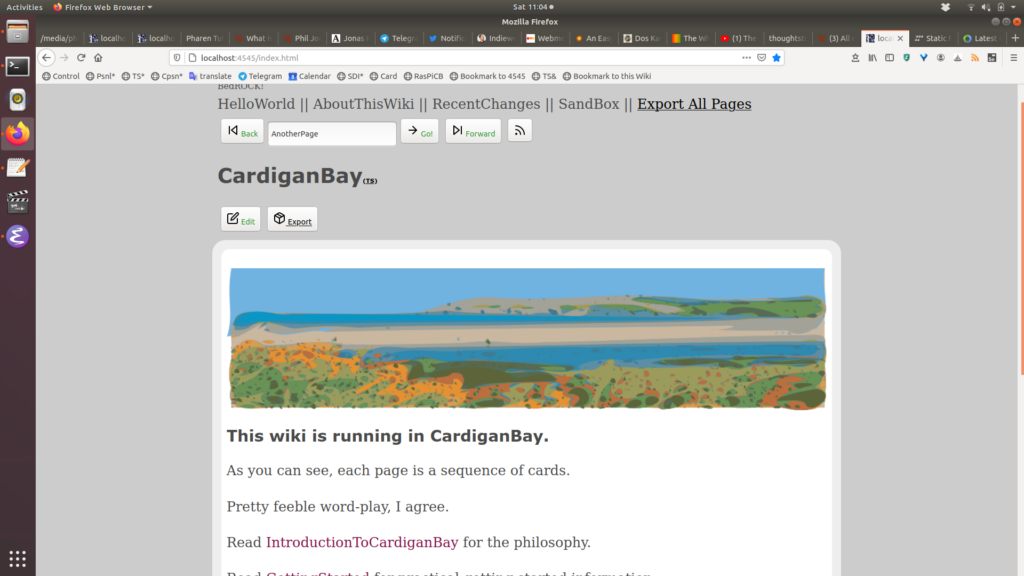The width and height of the screenshot is (1024, 576).
Task: Open the Psnl* bookmark
Action: click(x=100, y=76)
